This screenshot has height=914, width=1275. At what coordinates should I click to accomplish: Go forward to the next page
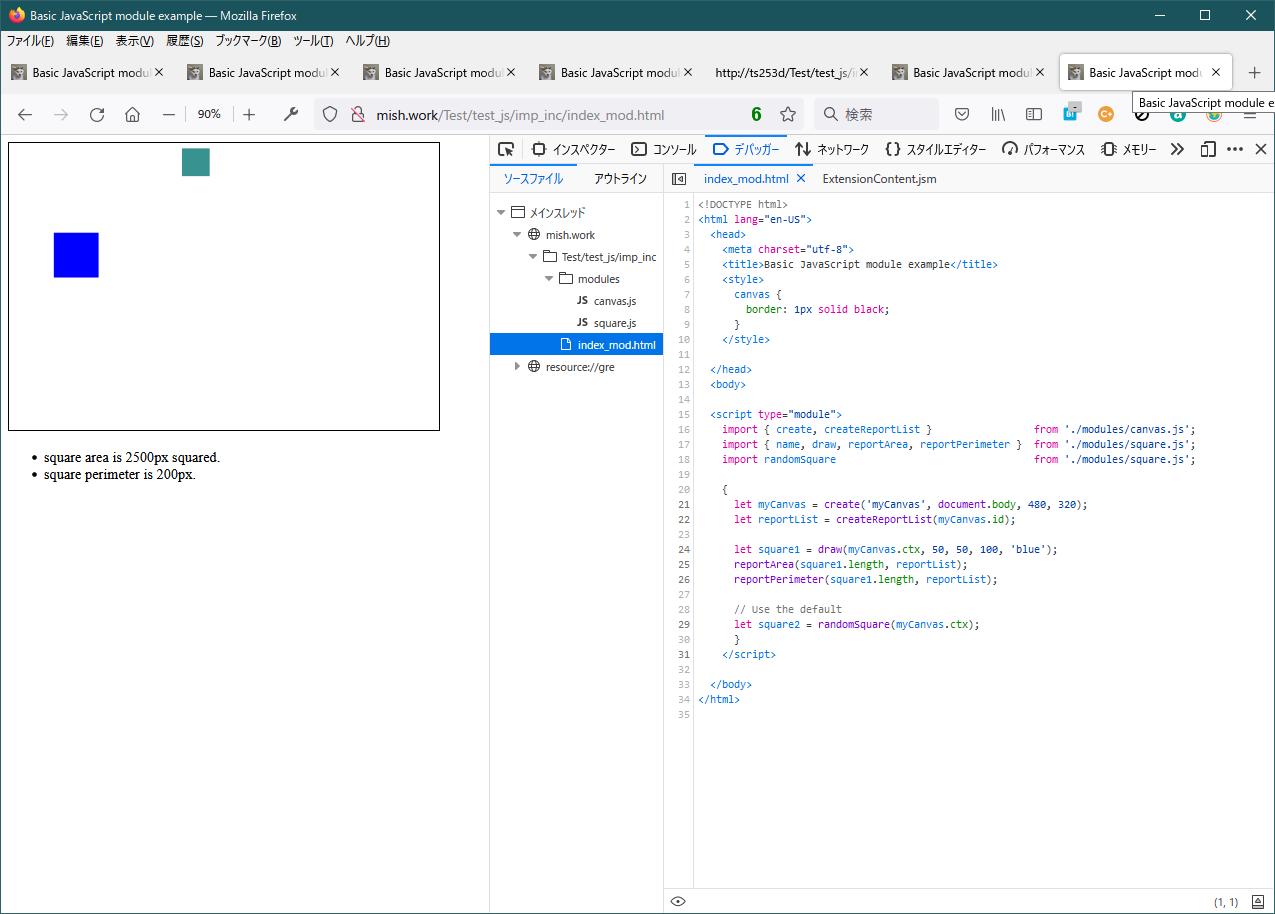coord(61,114)
